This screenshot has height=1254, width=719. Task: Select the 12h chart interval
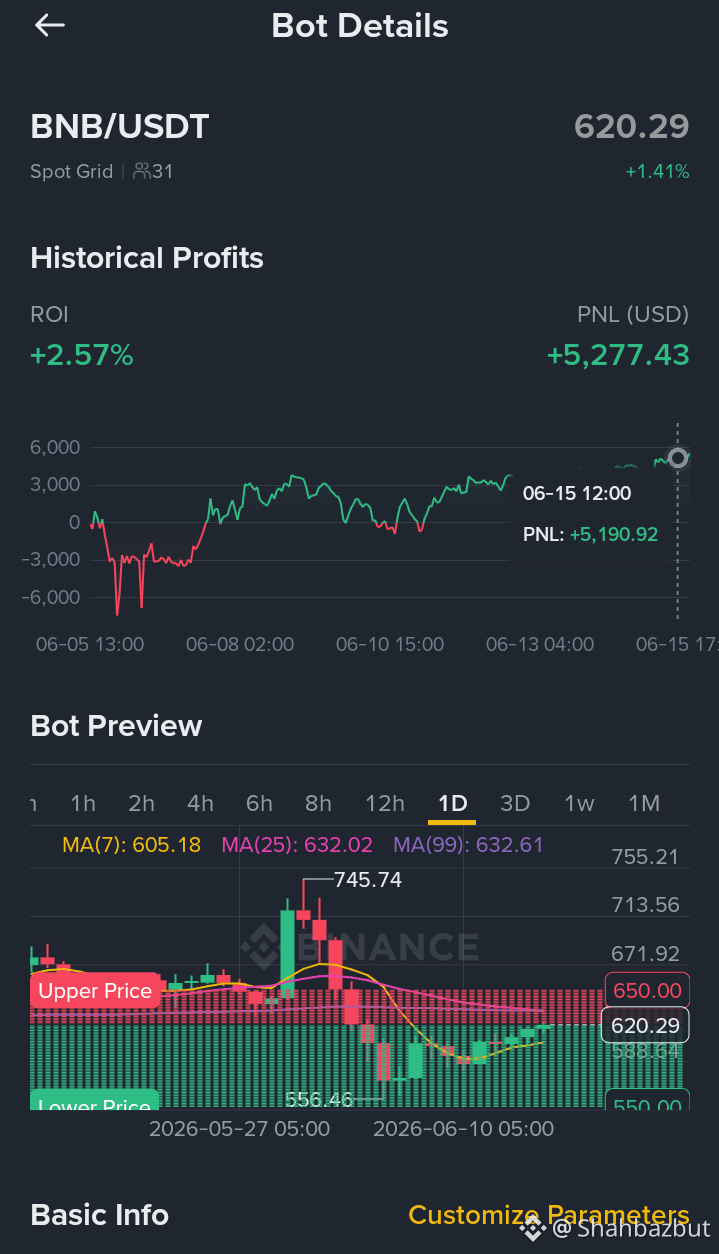(x=385, y=803)
